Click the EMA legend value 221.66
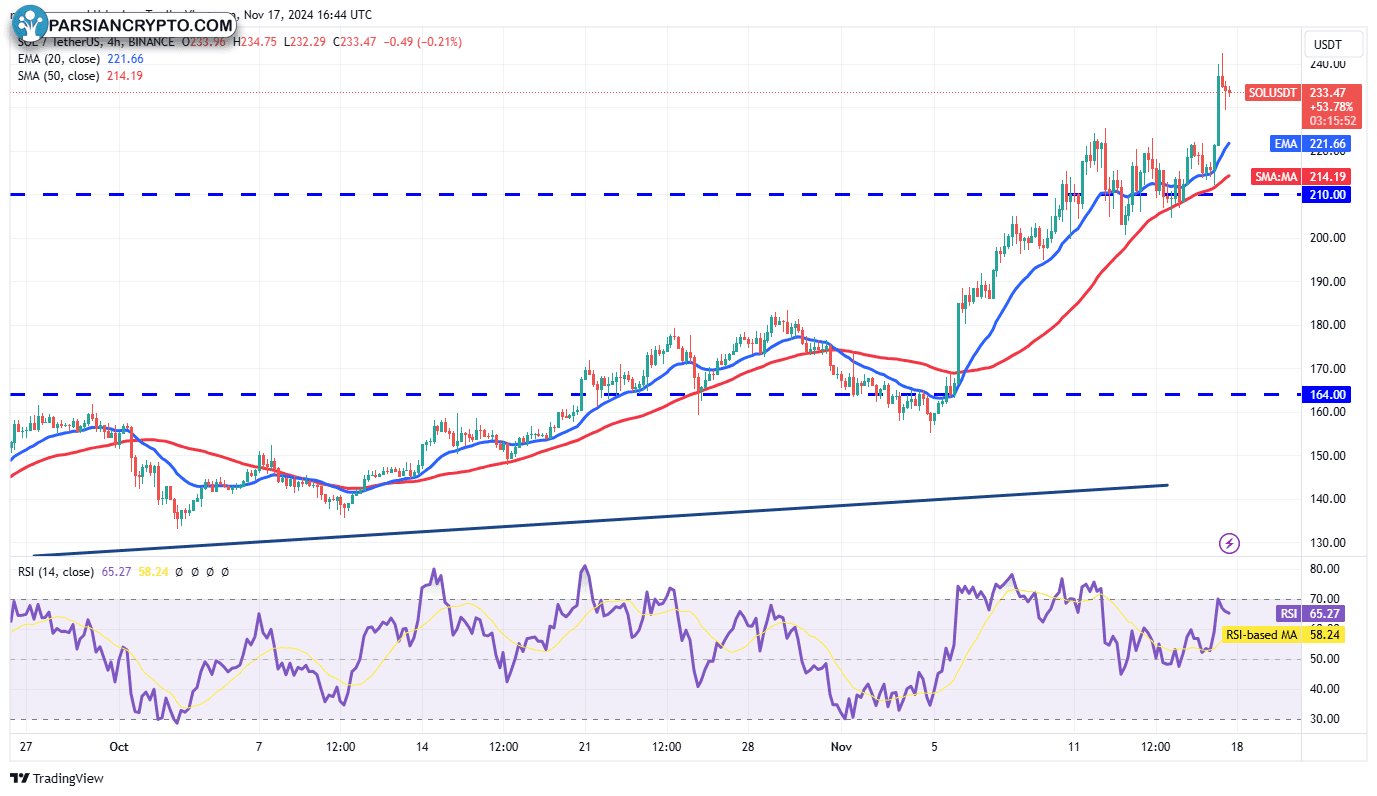Viewport: 1377px width, 796px height. coord(125,59)
